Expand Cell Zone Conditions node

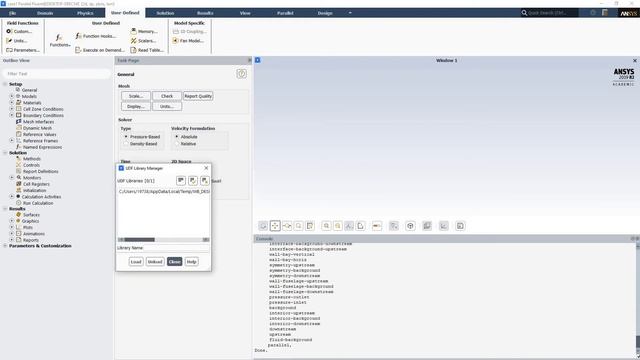coord(12,109)
